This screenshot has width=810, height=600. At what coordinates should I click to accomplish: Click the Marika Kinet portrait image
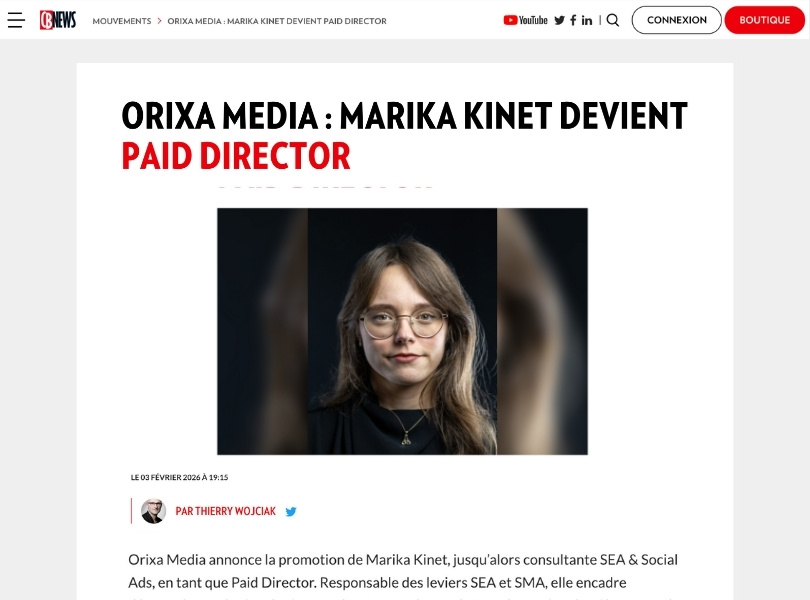[x=402, y=331]
